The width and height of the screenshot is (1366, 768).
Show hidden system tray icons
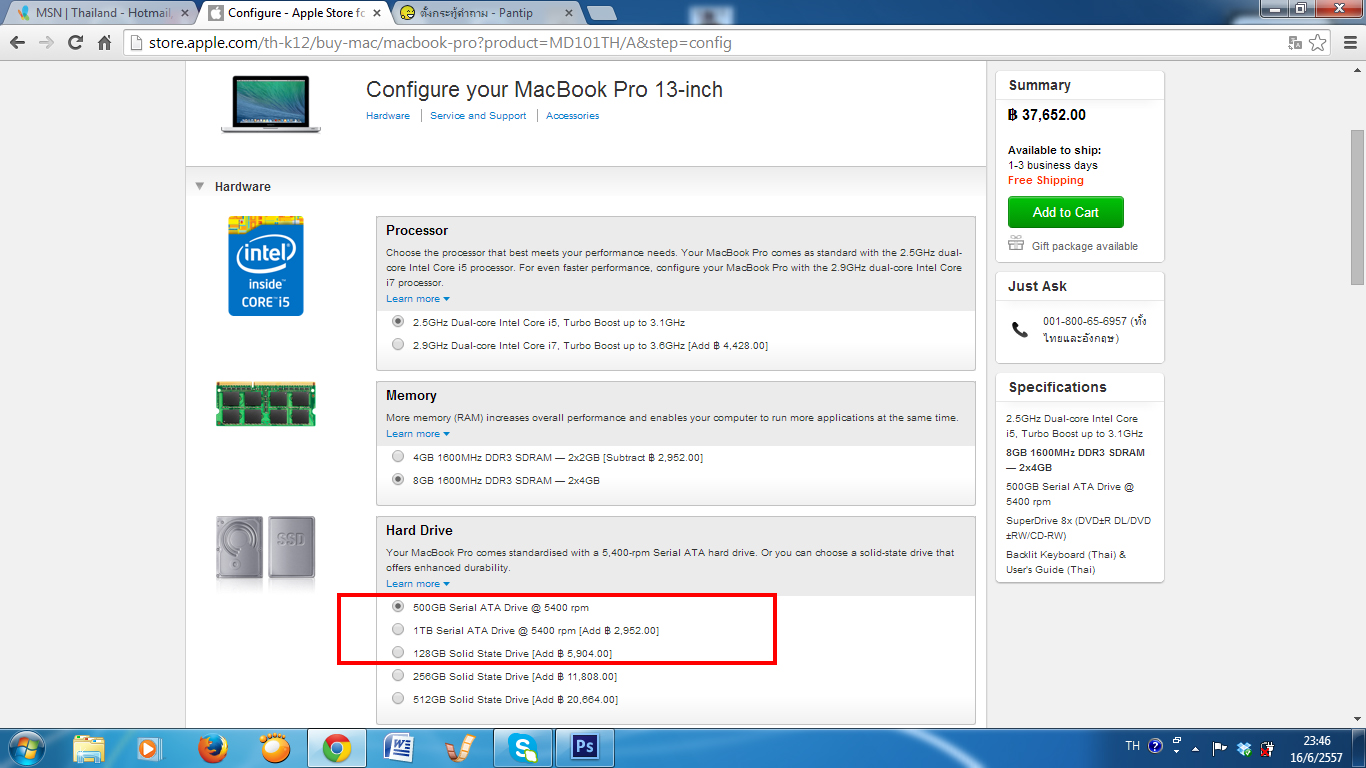point(1195,748)
